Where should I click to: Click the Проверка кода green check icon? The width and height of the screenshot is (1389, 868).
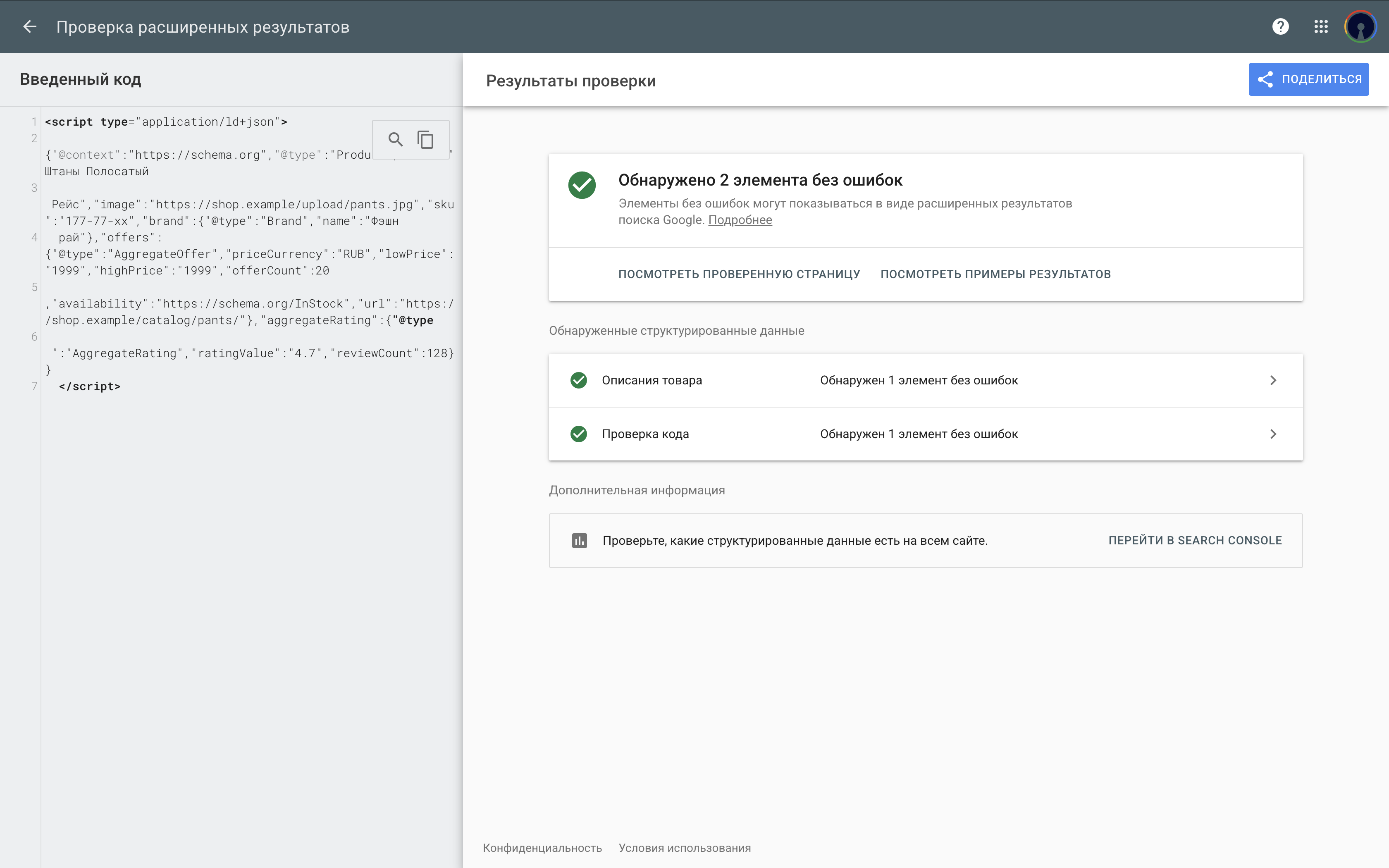[579, 434]
